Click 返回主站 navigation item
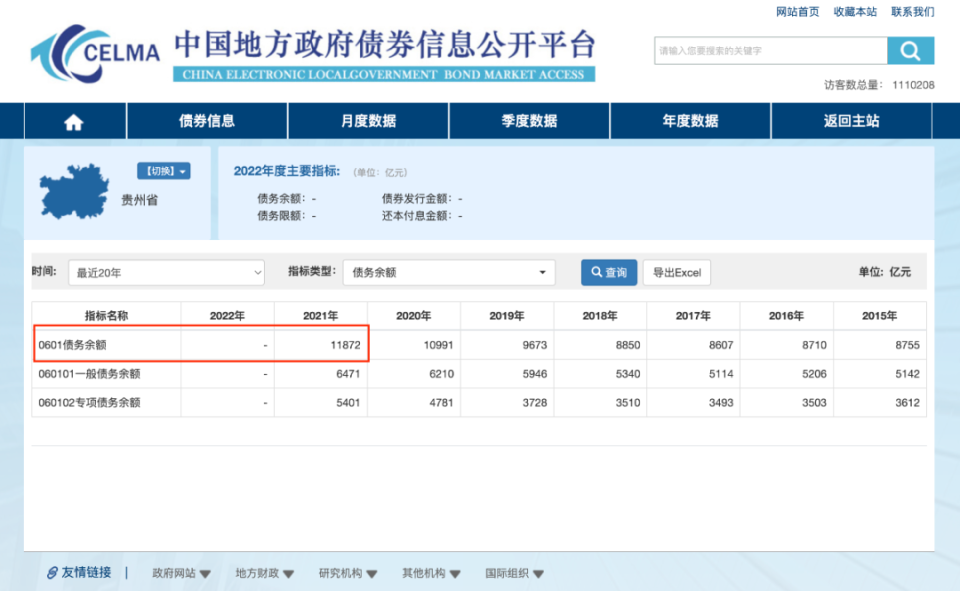960x591 pixels. tap(851, 121)
